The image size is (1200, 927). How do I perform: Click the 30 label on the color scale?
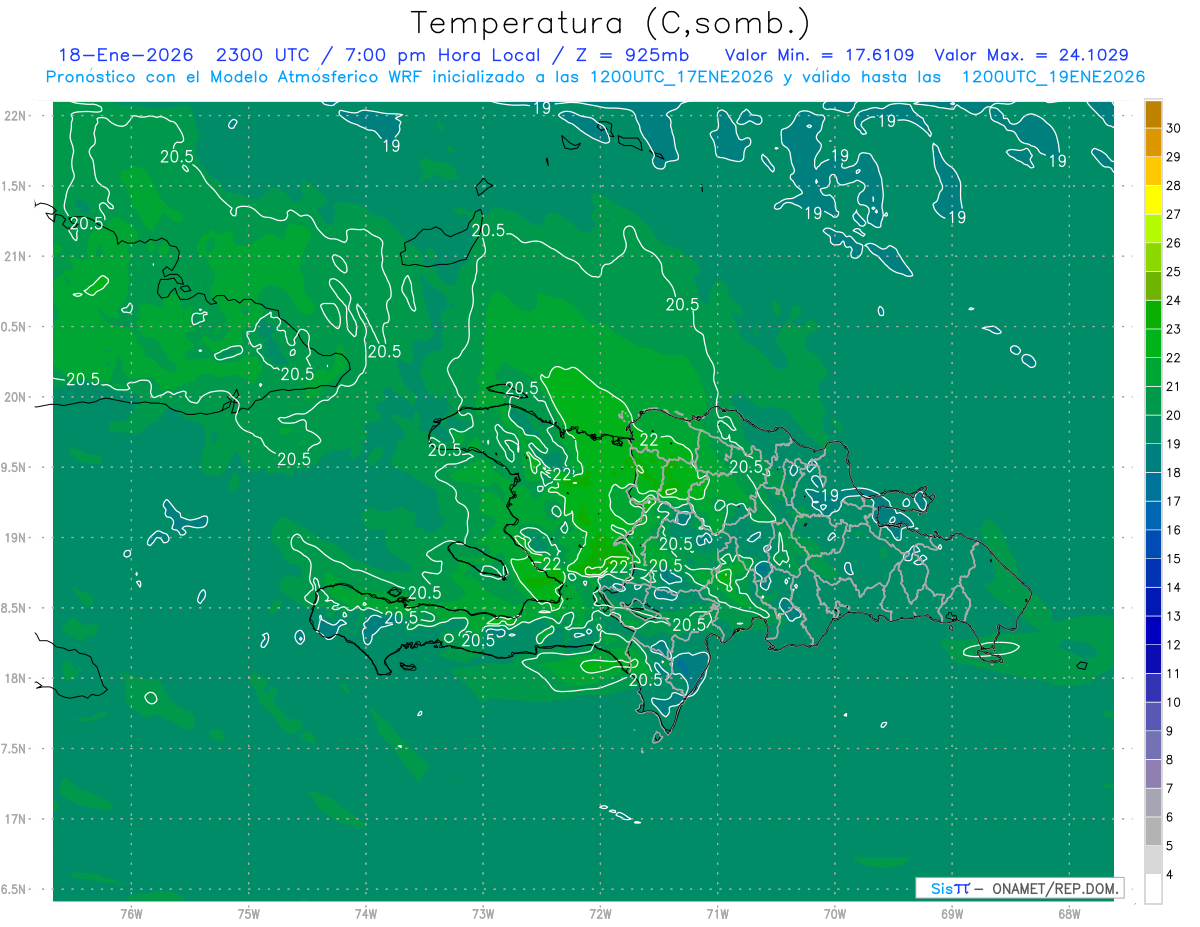point(1174,128)
